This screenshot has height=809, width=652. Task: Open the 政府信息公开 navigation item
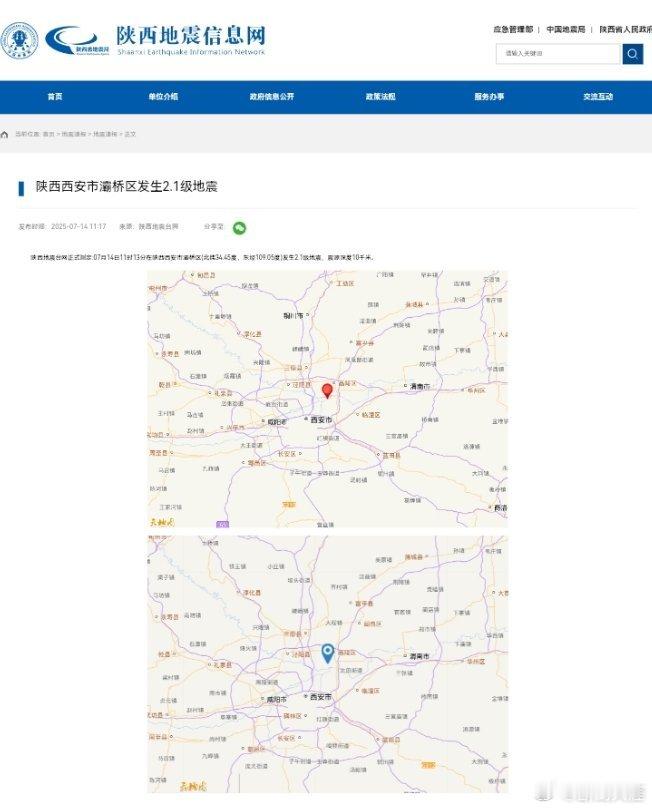tap(272, 96)
